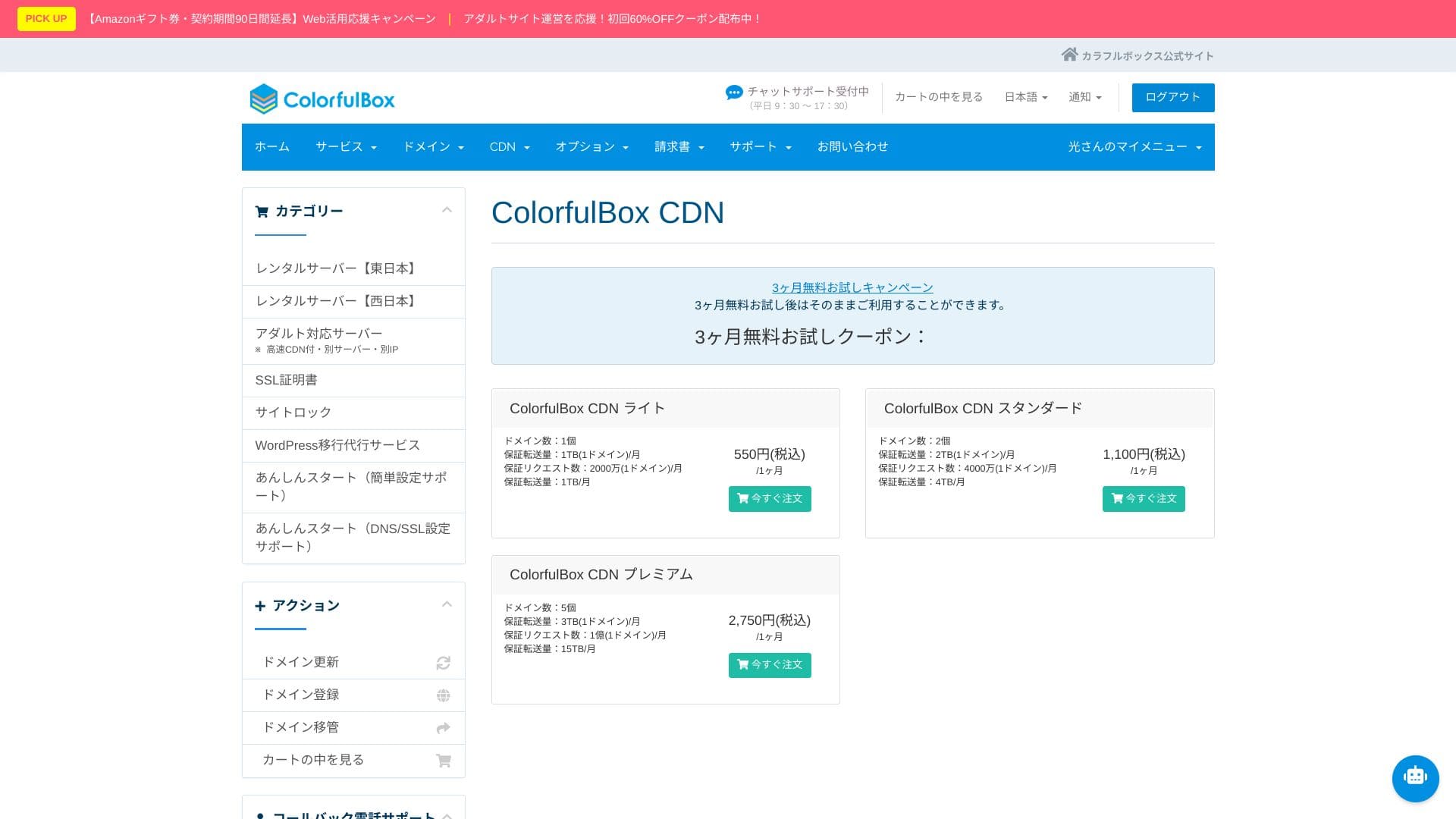This screenshot has height=819, width=1456.
Task: Click the home icon for official site
Action: click(x=1069, y=55)
